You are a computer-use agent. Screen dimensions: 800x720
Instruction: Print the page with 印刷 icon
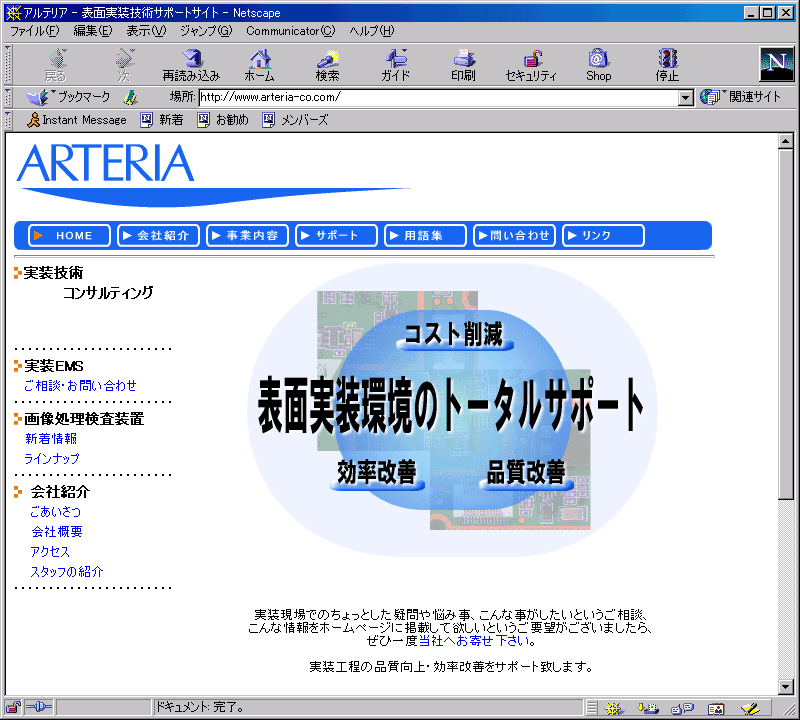pos(463,65)
